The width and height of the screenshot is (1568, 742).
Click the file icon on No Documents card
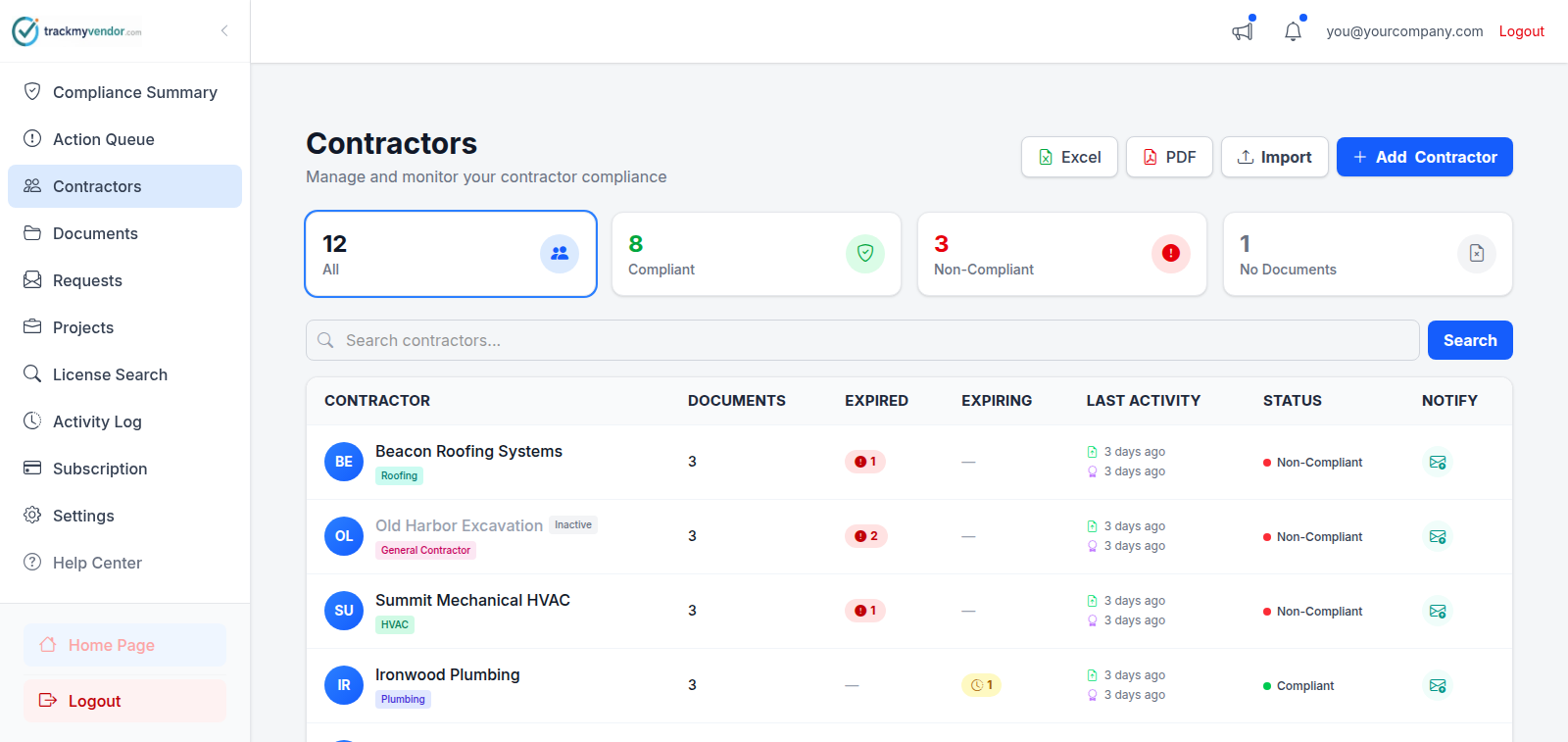1477,254
